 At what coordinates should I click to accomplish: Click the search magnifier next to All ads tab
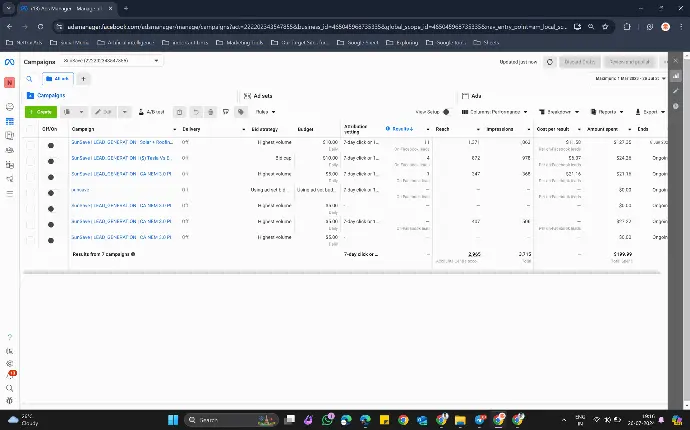click(x=29, y=79)
